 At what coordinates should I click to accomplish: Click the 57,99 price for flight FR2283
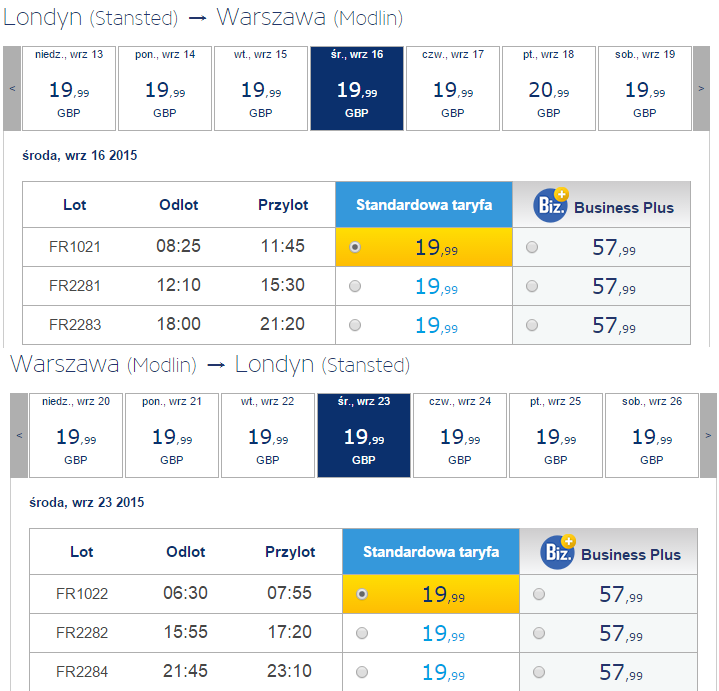point(614,325)
